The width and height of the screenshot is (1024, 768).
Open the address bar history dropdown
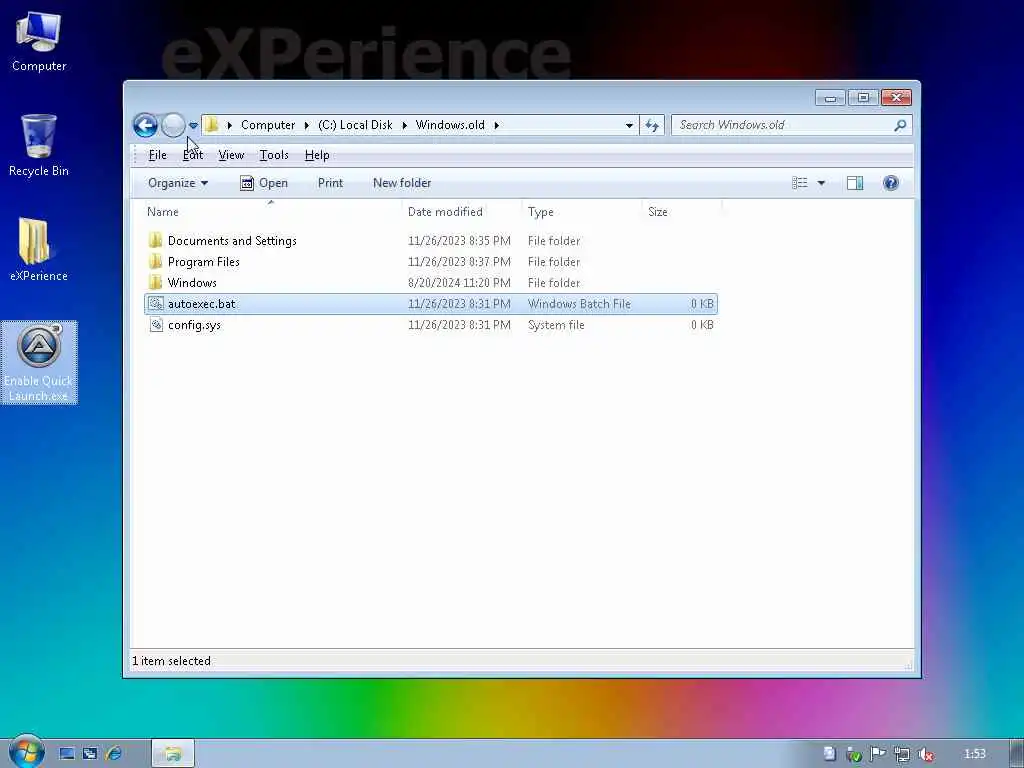(x=629, y=125)
